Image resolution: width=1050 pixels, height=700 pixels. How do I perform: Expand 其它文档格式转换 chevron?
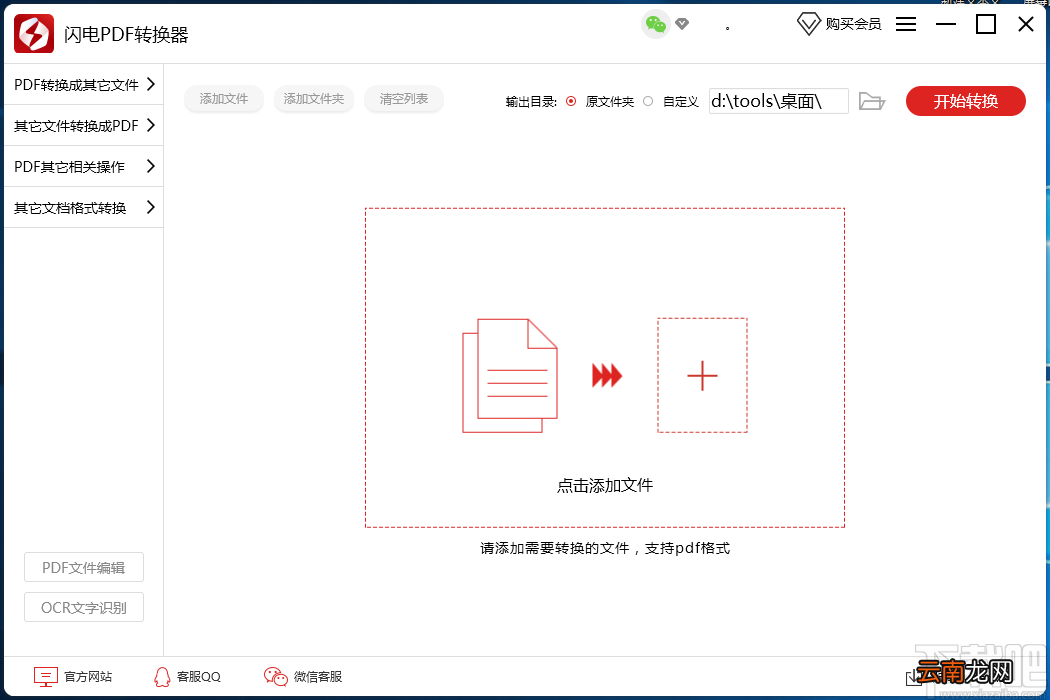pos(151,207)
